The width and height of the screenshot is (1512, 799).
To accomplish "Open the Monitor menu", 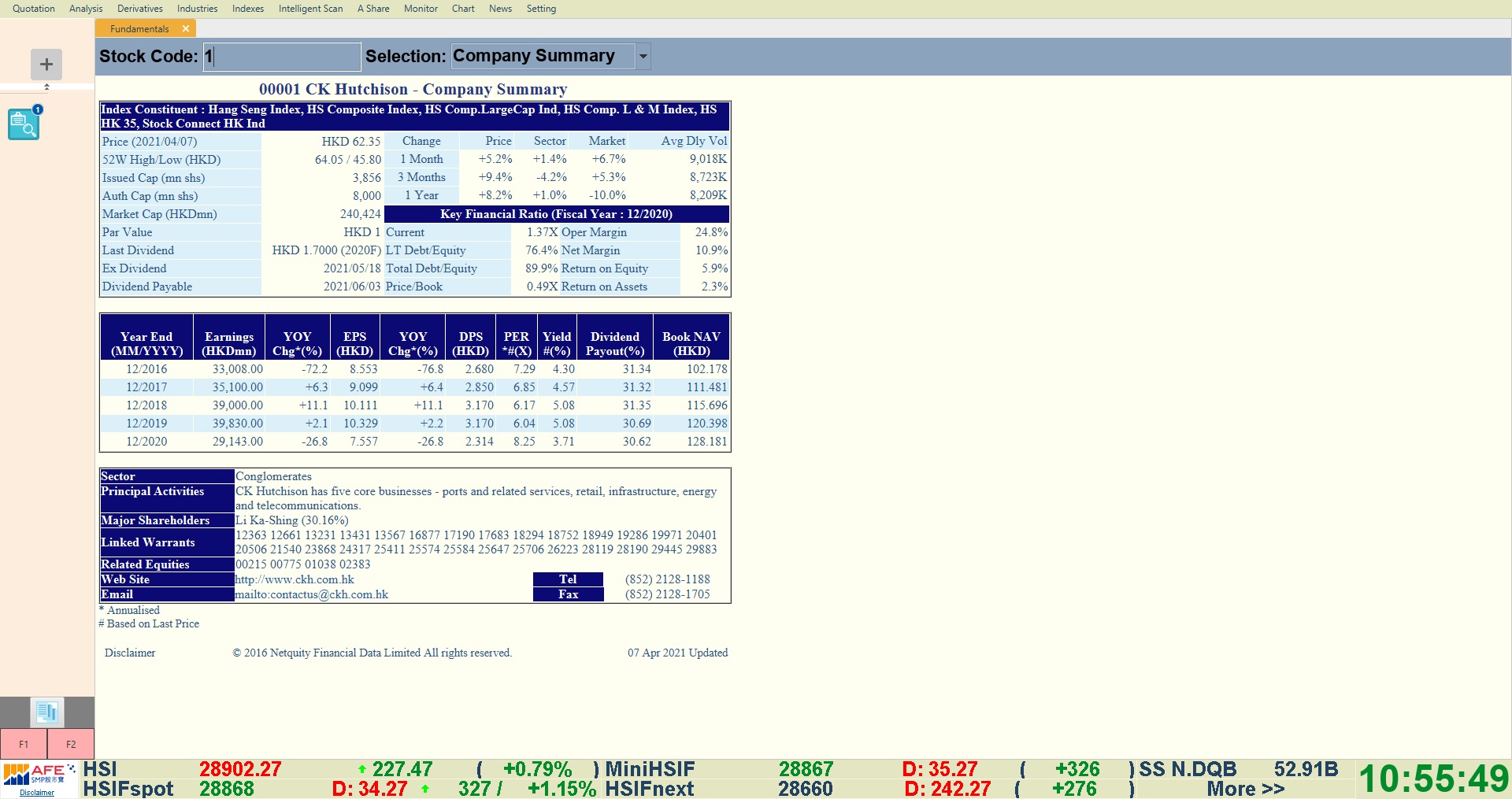I will click(421, 9).
